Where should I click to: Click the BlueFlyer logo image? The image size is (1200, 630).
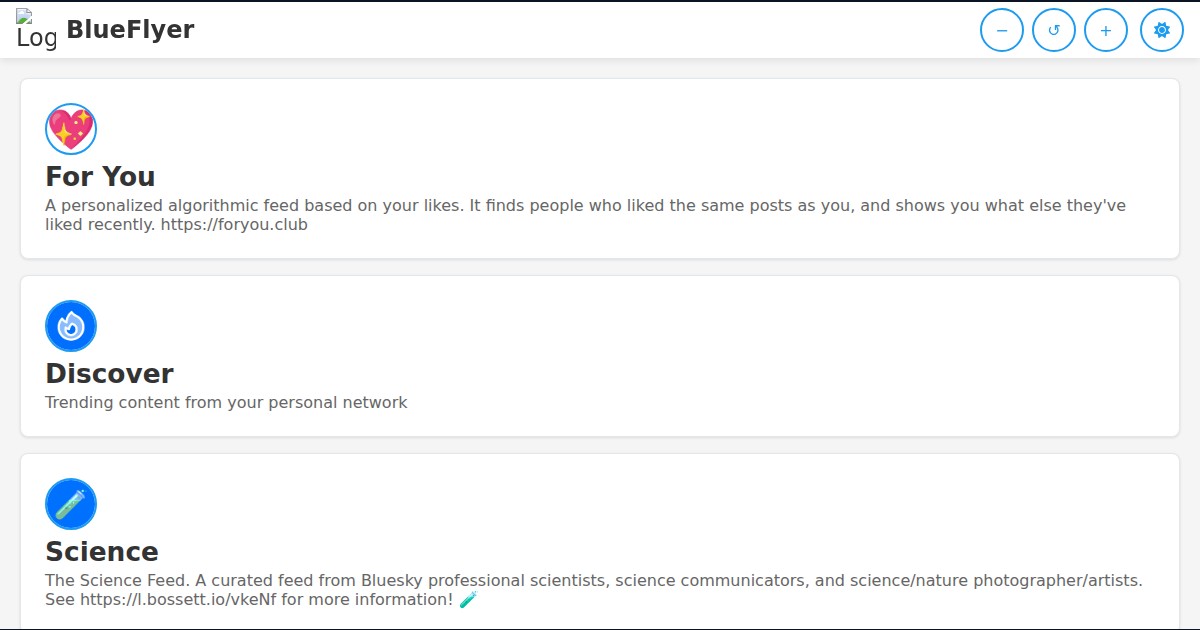[37, 29]
